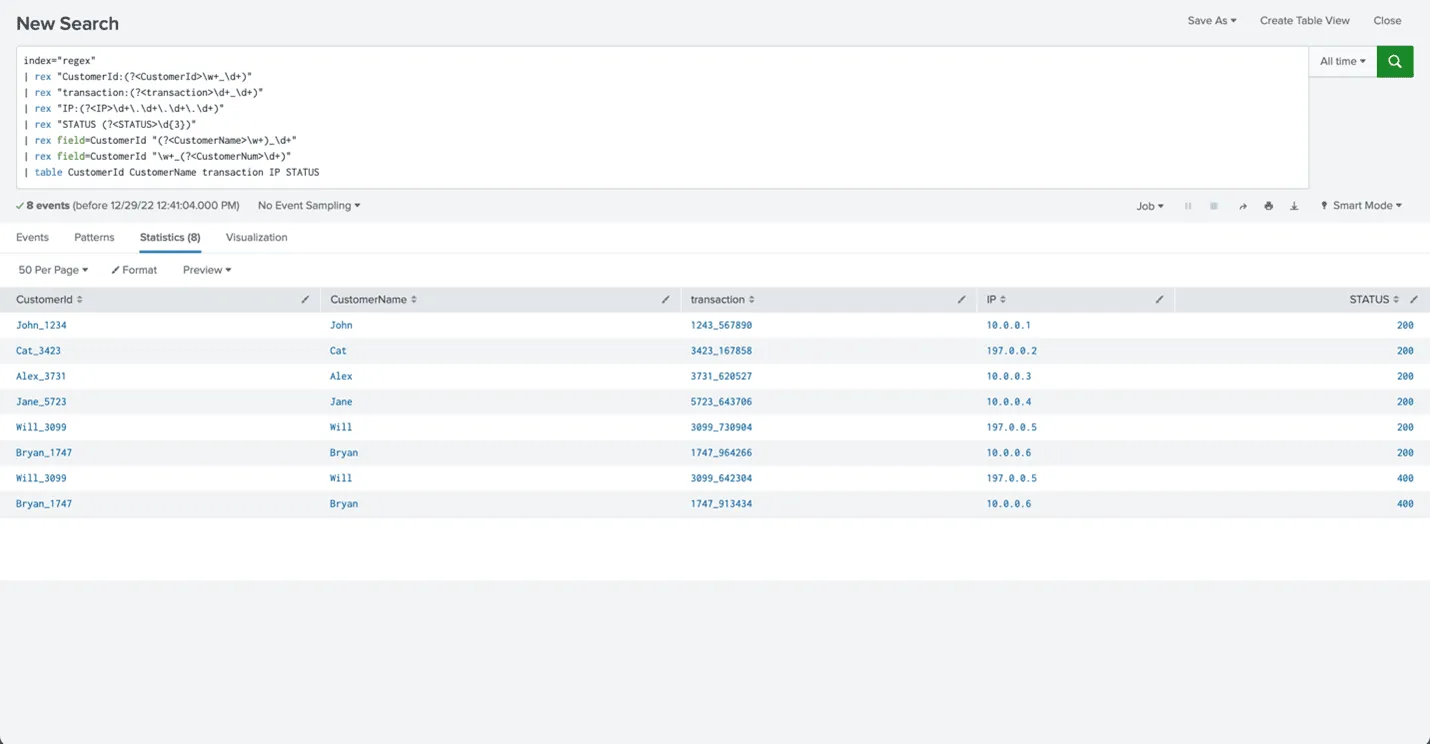This screenshot has width=1430, height=744.
Task: Switch to the Events tab
Action: point(32,238)
